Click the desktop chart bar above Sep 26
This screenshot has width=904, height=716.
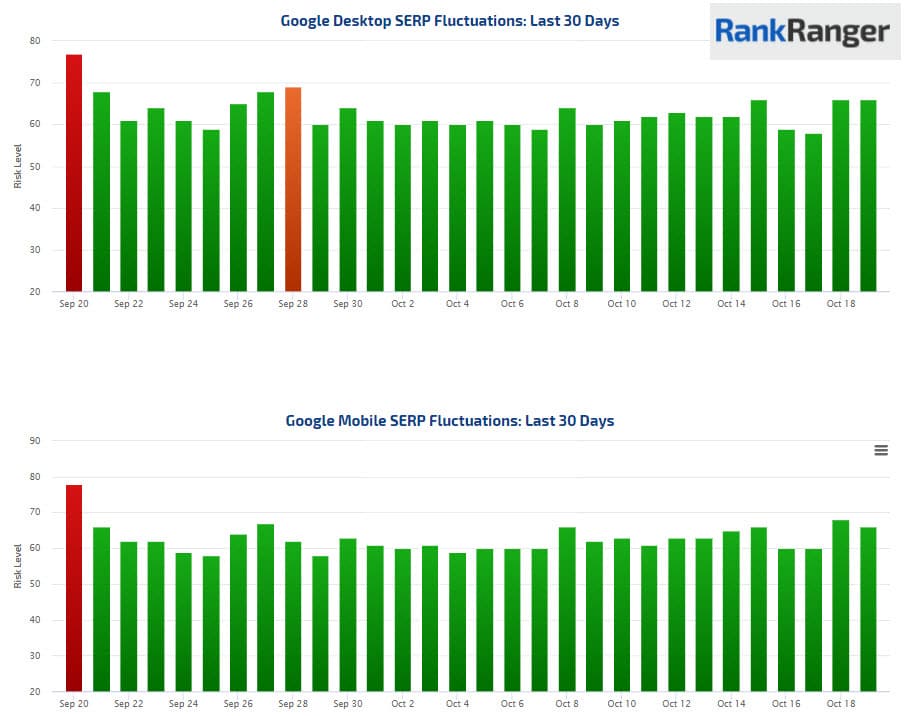238,198
